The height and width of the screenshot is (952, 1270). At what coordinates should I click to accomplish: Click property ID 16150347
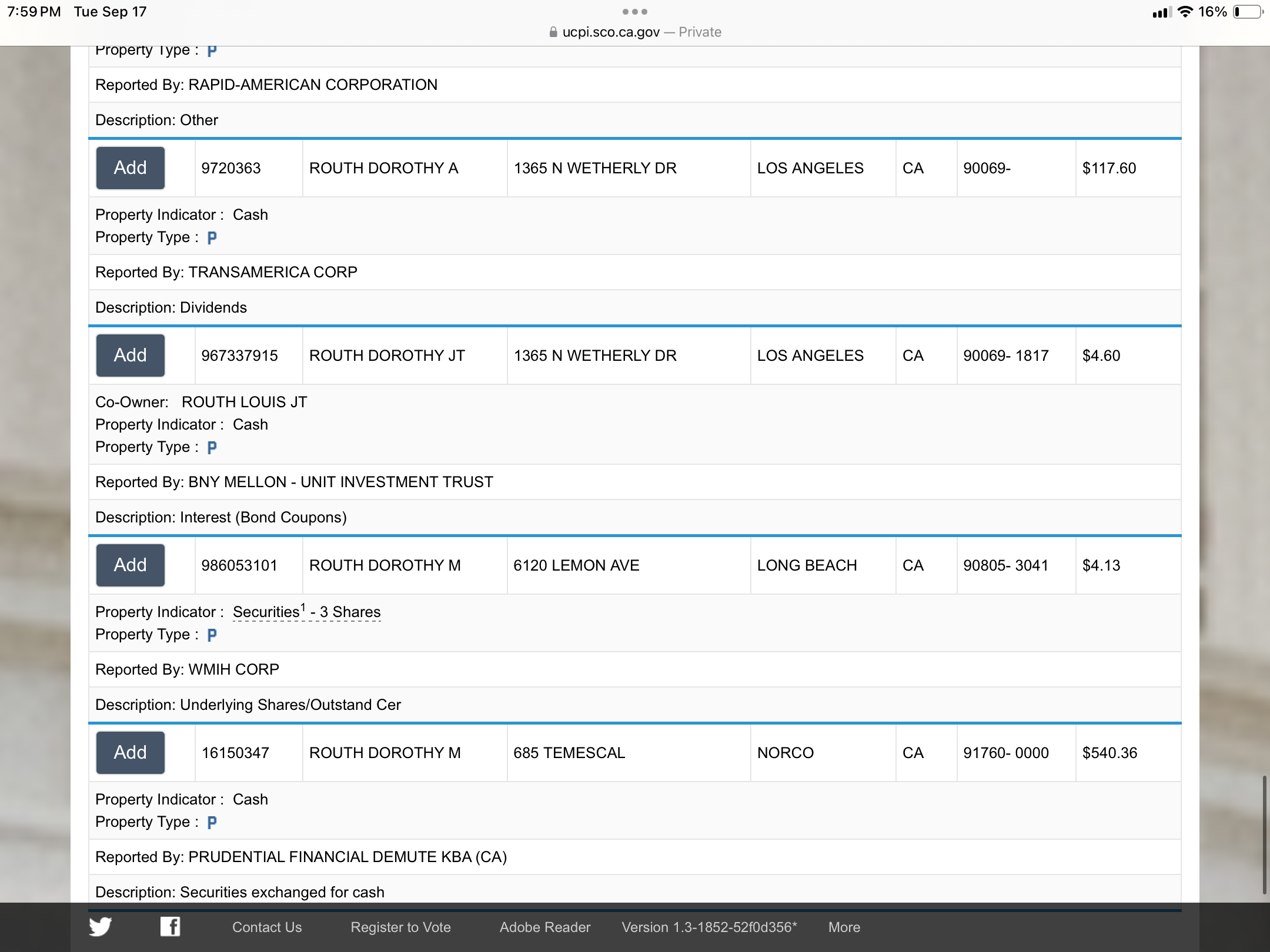pyautogui.click(x=235, y=753)
